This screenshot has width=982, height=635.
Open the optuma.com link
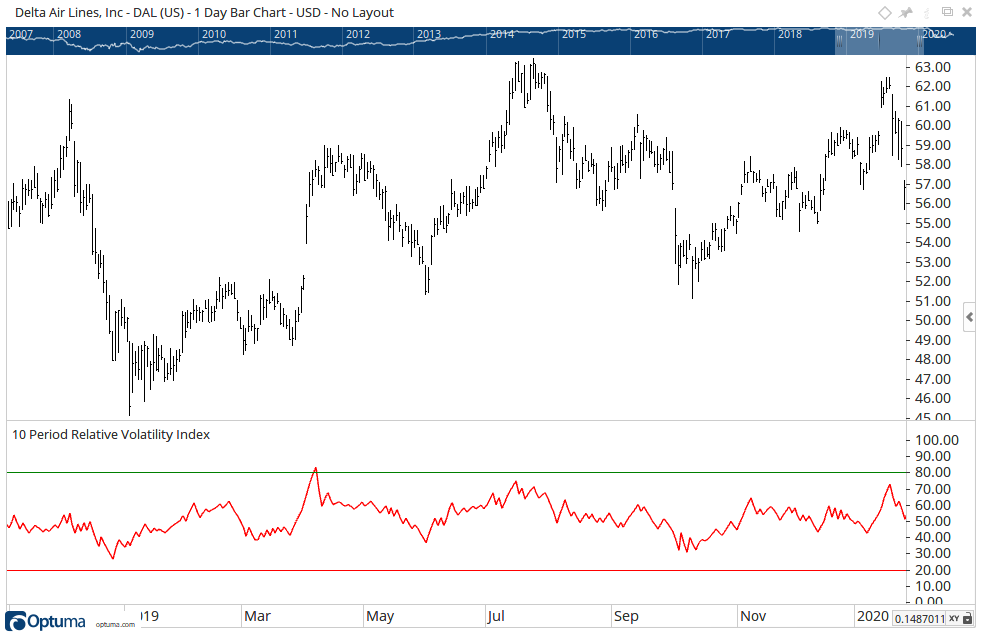point(115,624)
